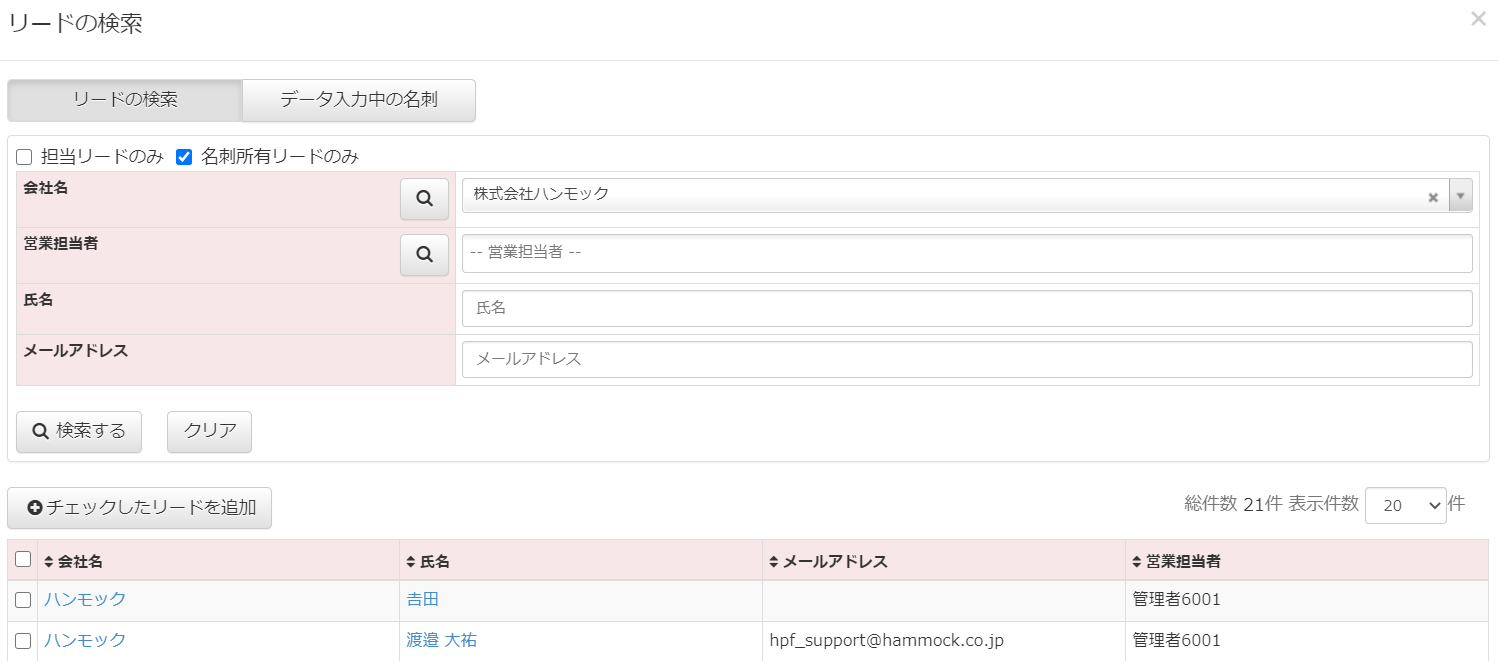1498x661 pixels.
Task: Uncheck 名刺所有リードのみ checkbox
Action: pyautogui.click(x=184, y=157)
